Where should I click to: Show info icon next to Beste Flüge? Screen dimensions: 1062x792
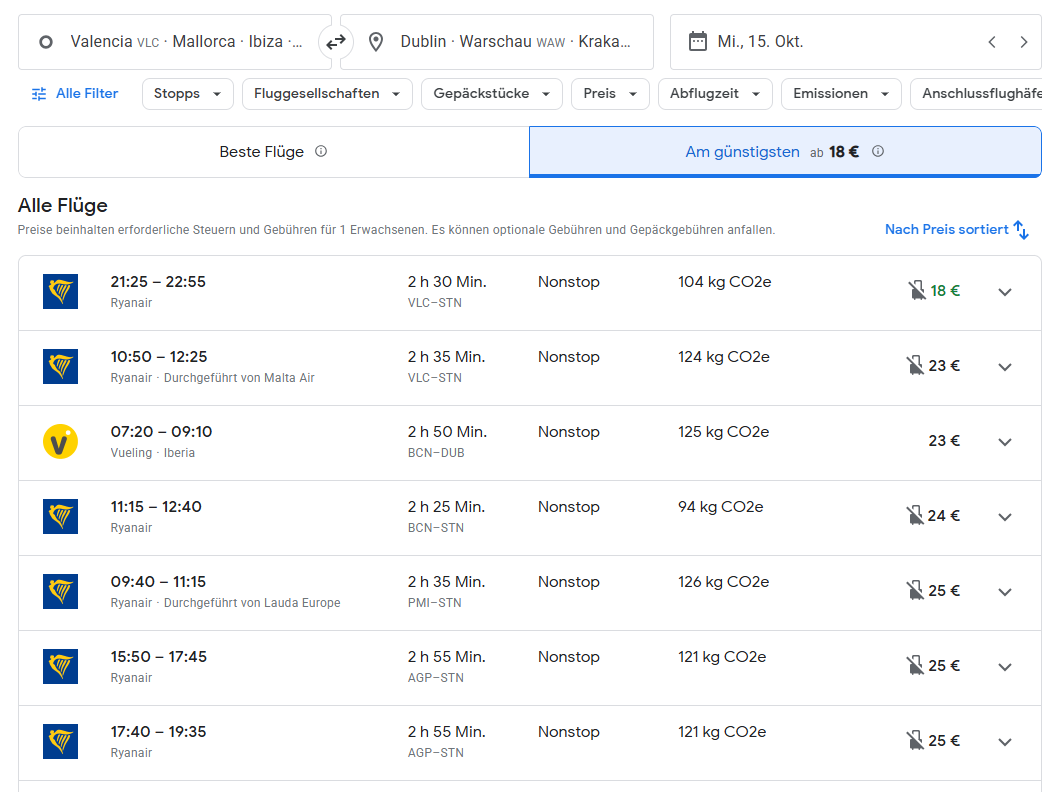(x=321, y=151)
